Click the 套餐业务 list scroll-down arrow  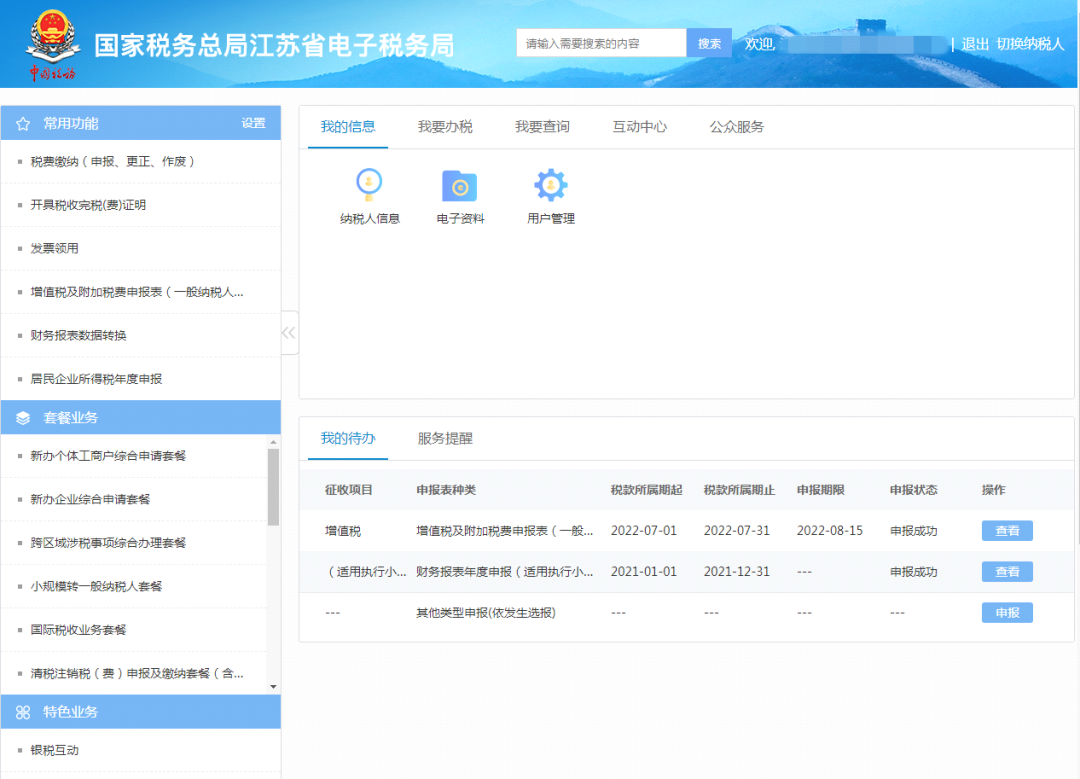[273, 687]
